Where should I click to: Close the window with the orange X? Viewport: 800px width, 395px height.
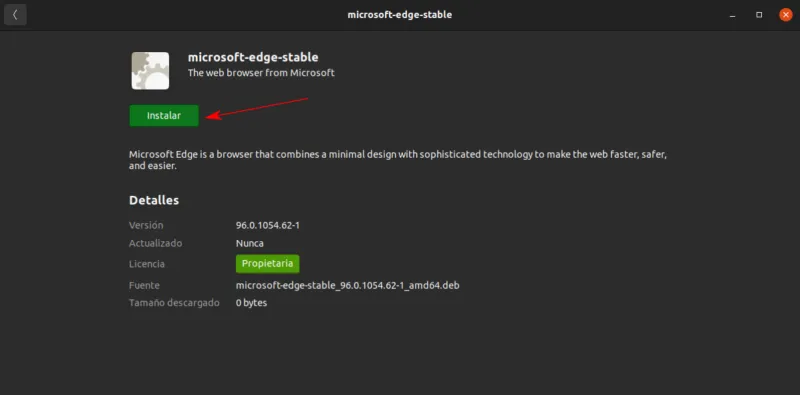pos(786,15)
